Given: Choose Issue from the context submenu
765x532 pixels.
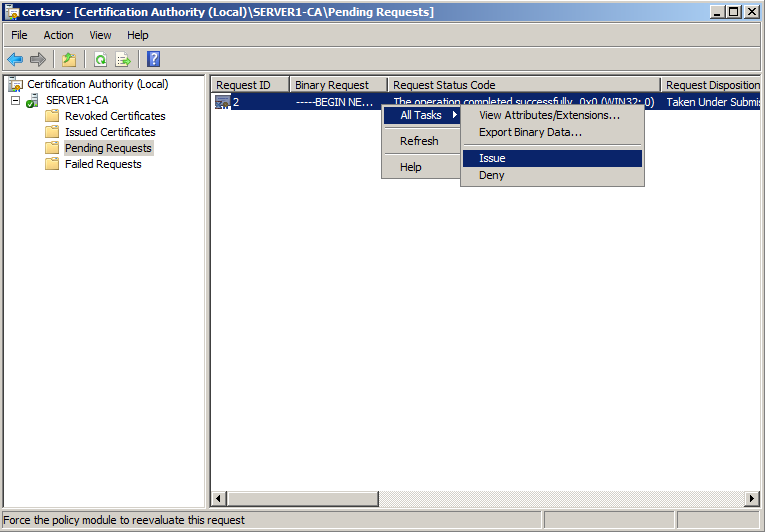Looking at the screenshot, I should (x=492, y=158).
